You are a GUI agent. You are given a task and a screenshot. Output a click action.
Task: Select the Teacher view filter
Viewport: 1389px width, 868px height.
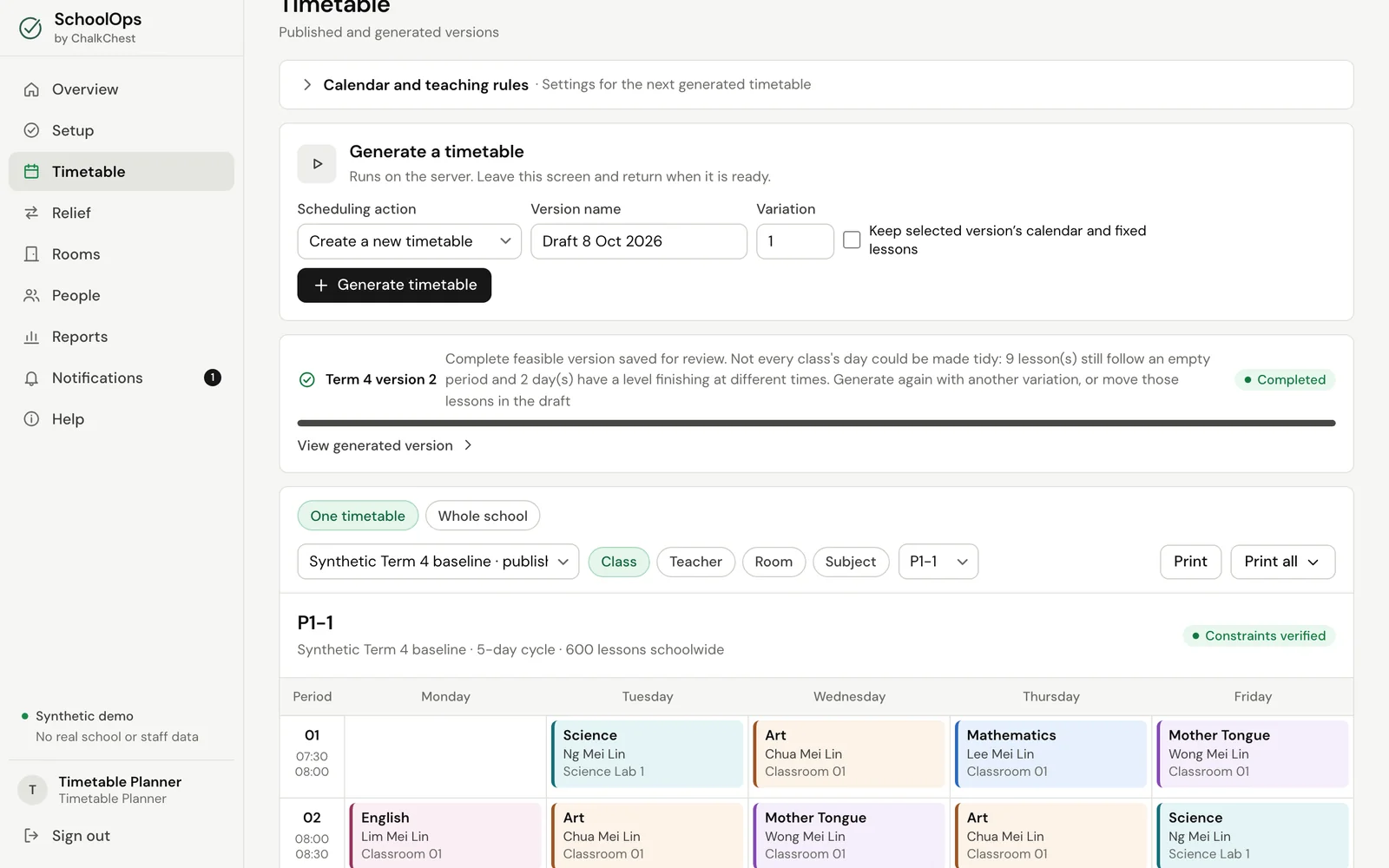[695, 562]
